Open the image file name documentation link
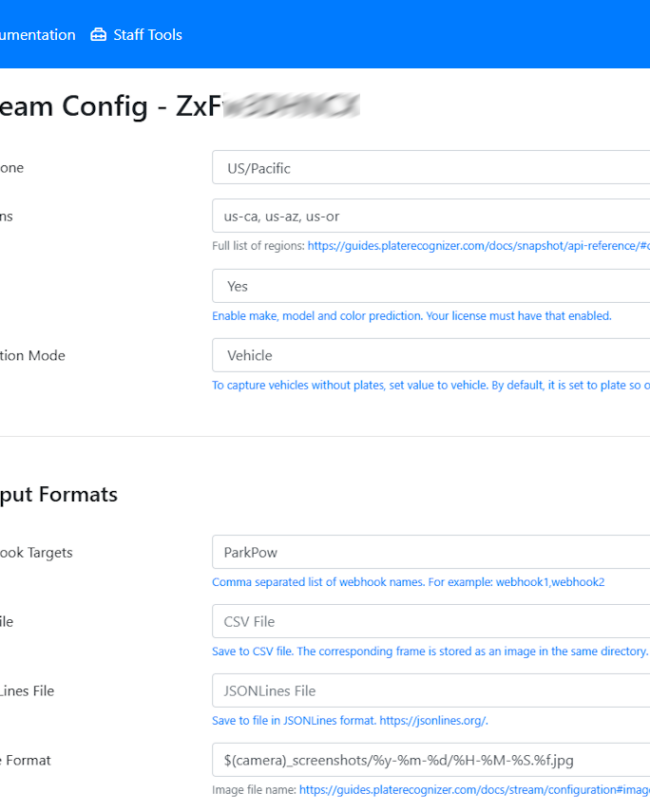 [x=474, y=790]
